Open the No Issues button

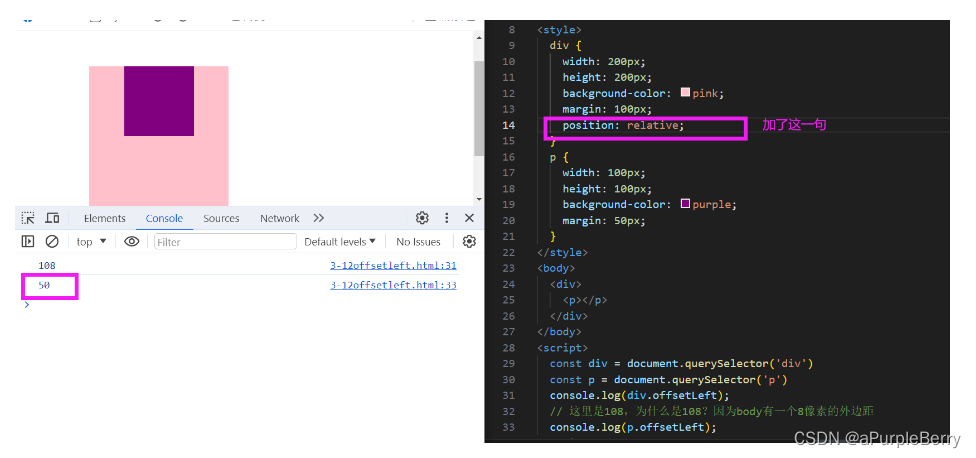click(418, 241)
